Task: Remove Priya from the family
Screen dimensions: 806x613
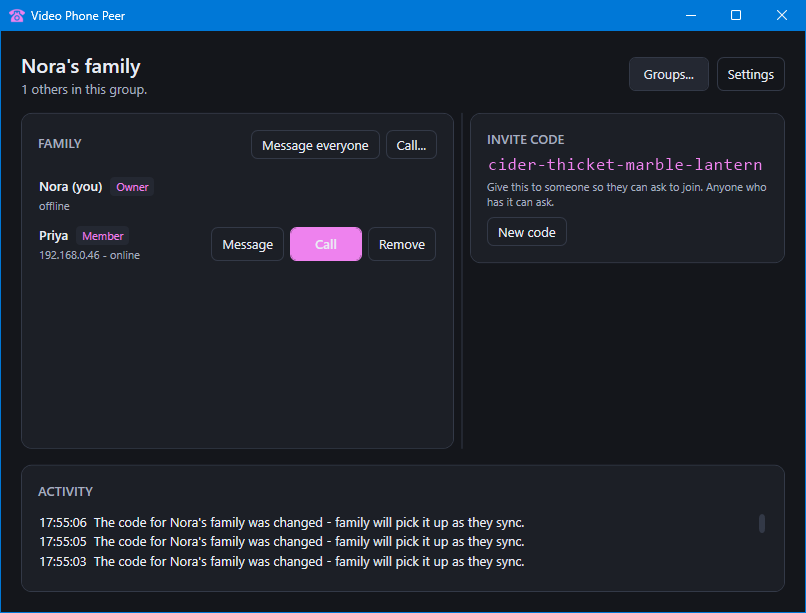Action: tap(402, 244)
